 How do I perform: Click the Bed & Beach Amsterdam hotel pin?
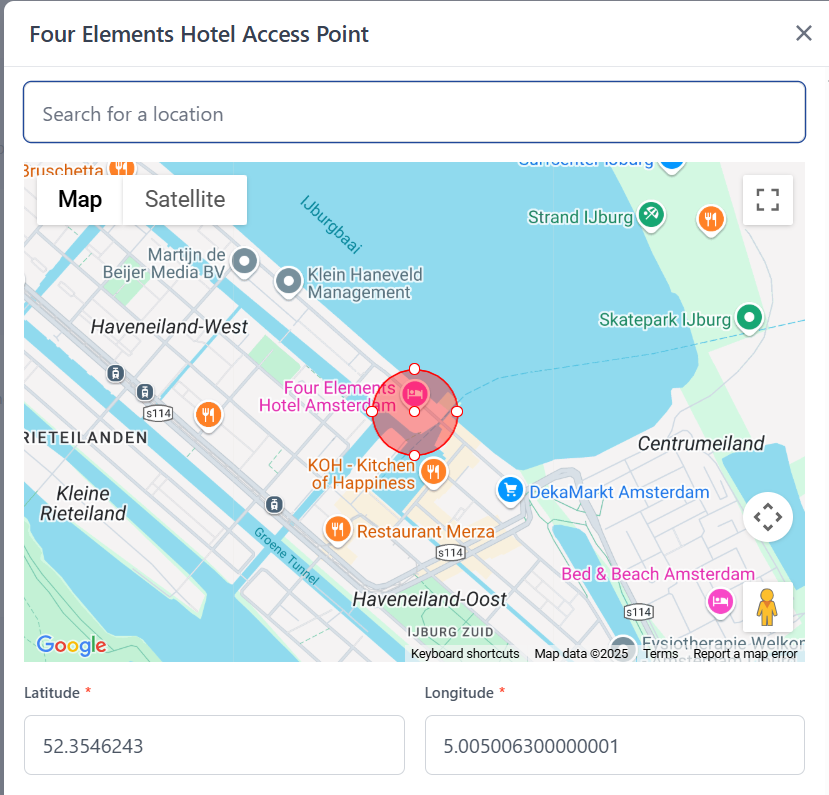click(x=718, y=601)
